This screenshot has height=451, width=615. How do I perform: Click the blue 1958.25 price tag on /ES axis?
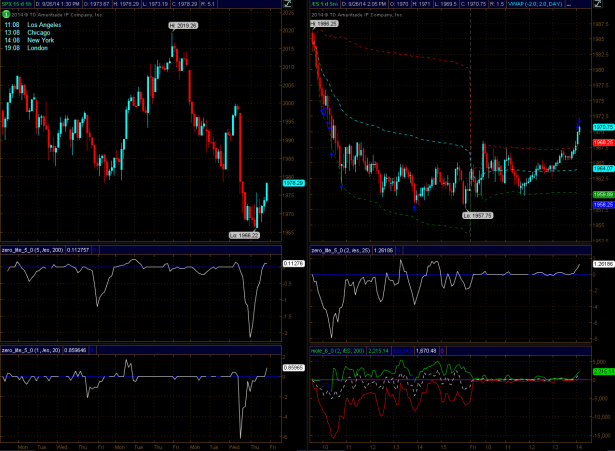(604, 205)
